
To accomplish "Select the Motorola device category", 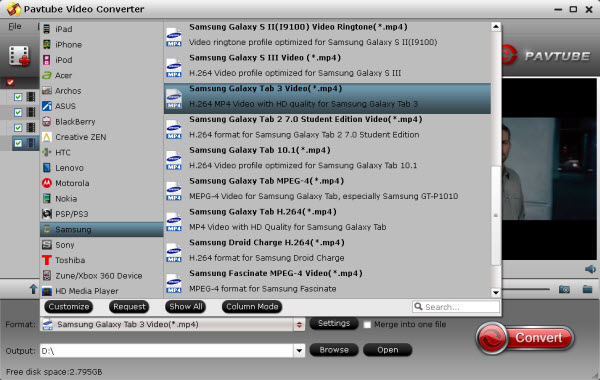I will pos(101,183).
